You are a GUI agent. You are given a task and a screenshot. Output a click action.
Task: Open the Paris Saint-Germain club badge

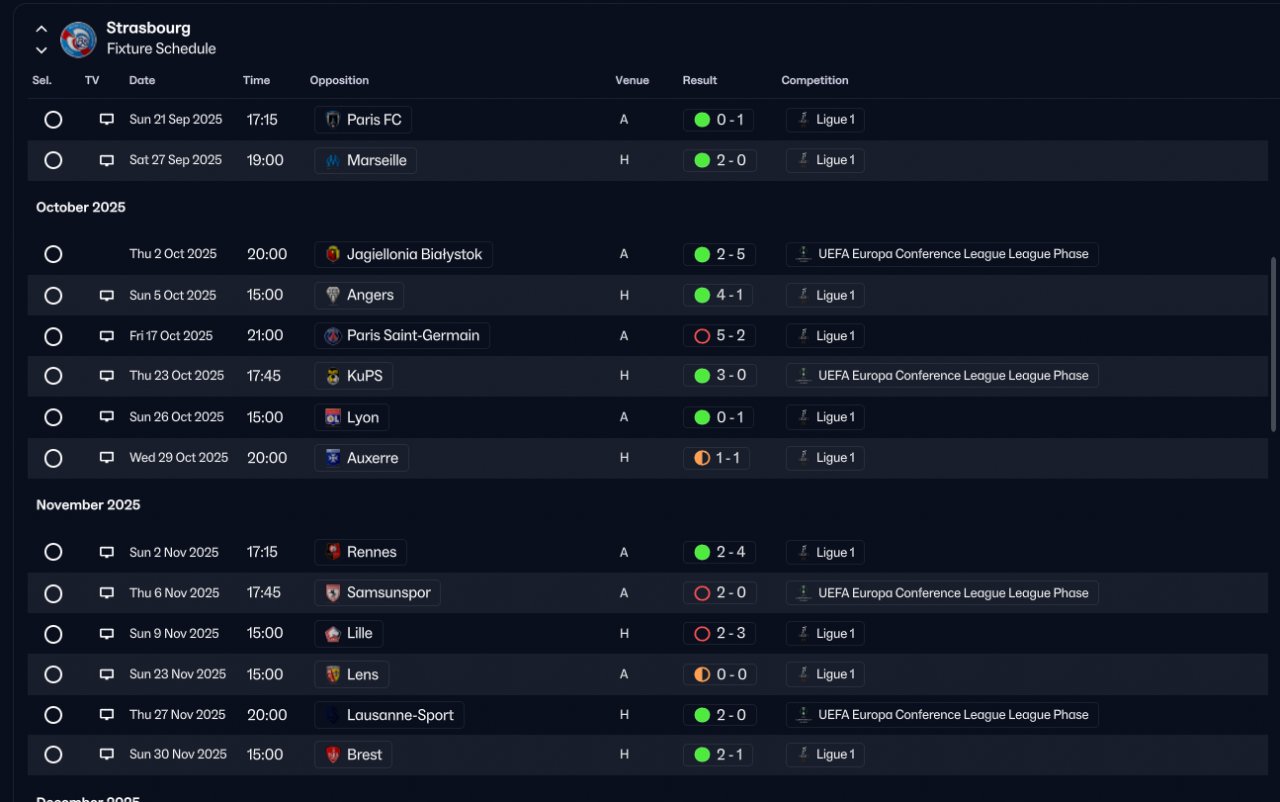coord(333,336)
